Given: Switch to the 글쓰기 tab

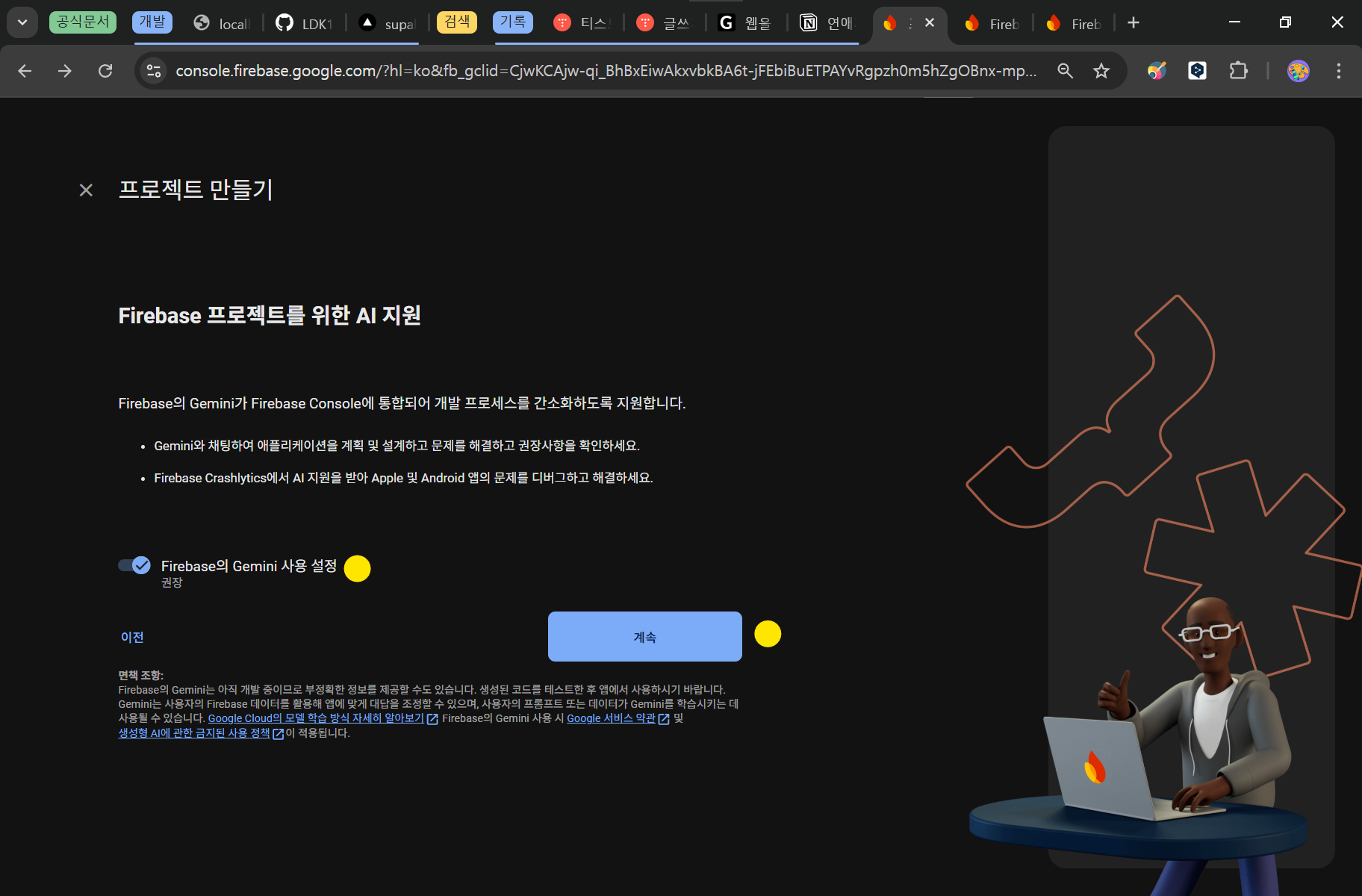Looking at the screenshot, I should point(665,23).
